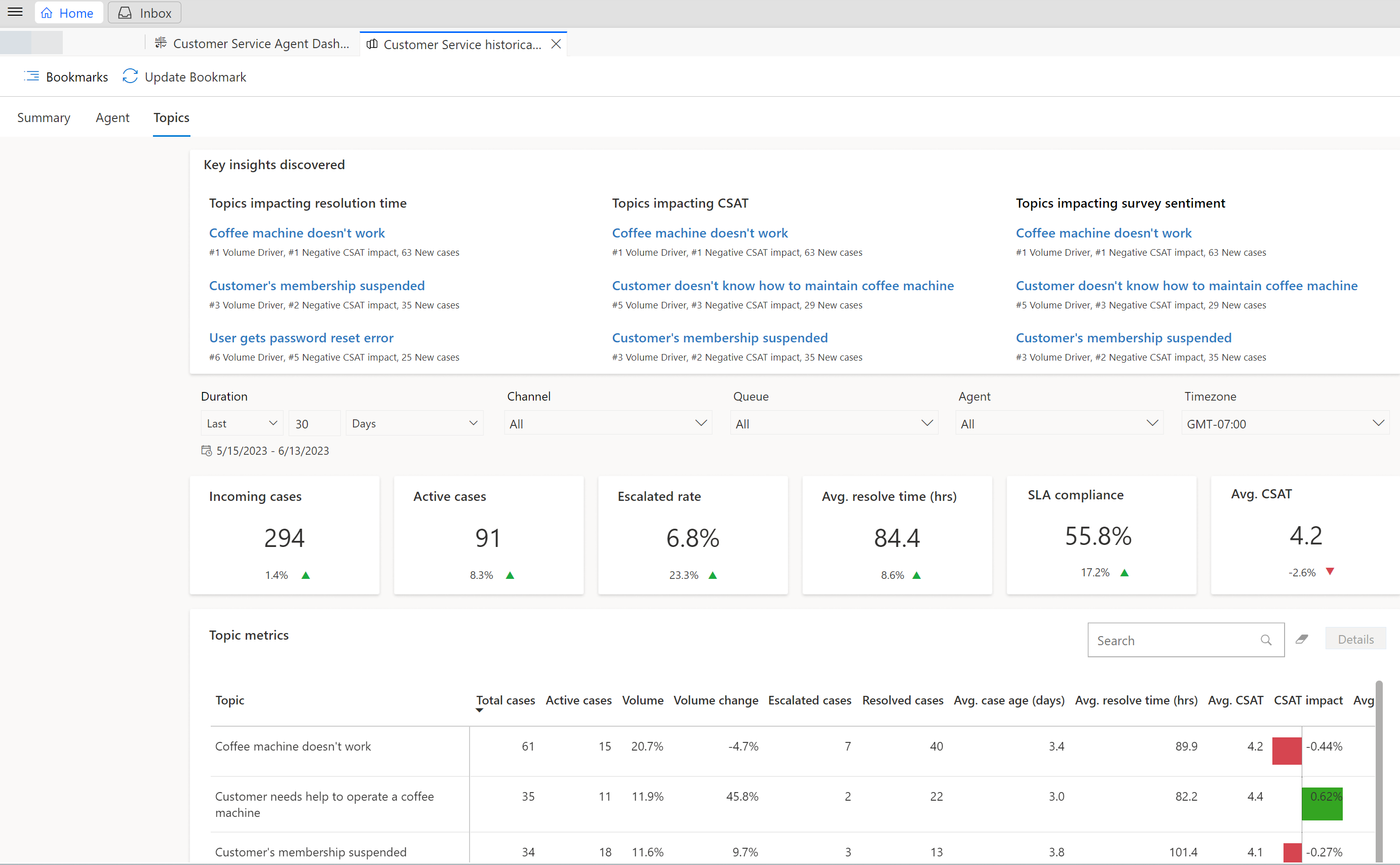Click Update Bookmark refresh button
Image resolution: width=1400 pixels, height=865 pixels.
[x=184, y=76]
